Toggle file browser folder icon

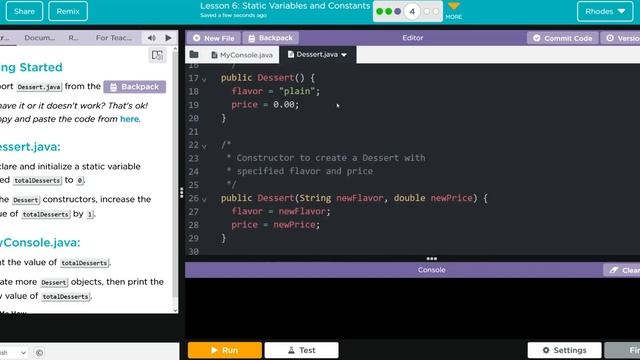[x=194, y=55]
